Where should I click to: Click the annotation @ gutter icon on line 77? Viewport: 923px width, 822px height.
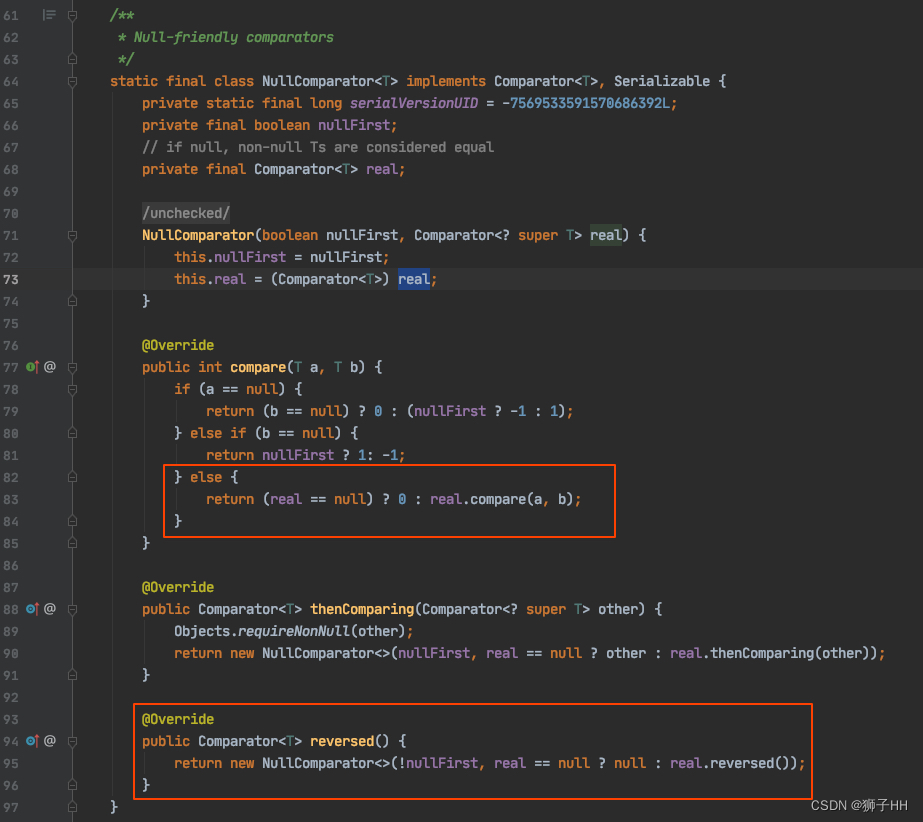pos(50,367)
